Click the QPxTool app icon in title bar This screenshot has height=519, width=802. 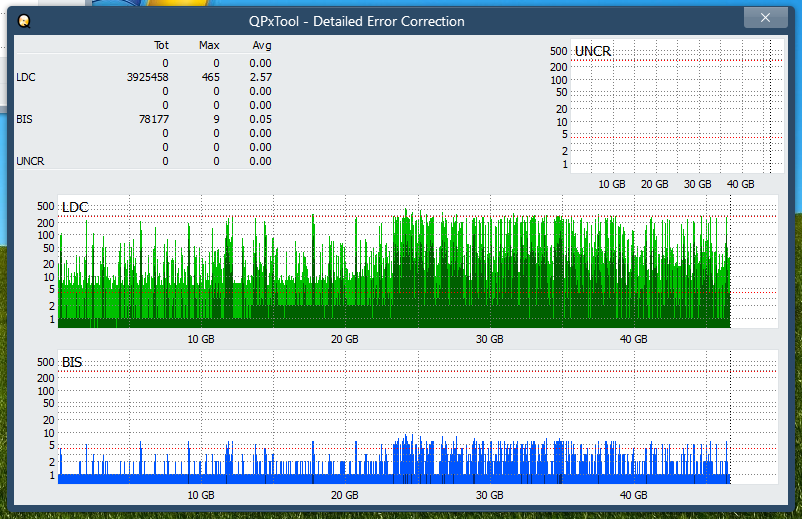24,21
